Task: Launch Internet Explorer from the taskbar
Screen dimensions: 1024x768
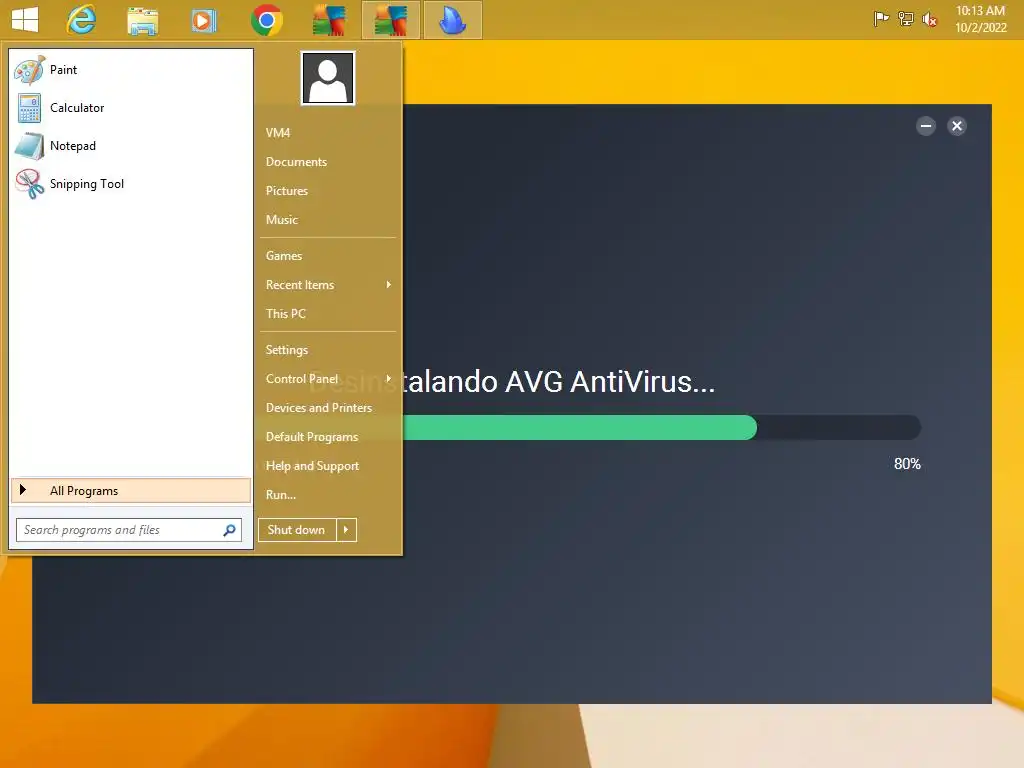Action: [81, 20]
